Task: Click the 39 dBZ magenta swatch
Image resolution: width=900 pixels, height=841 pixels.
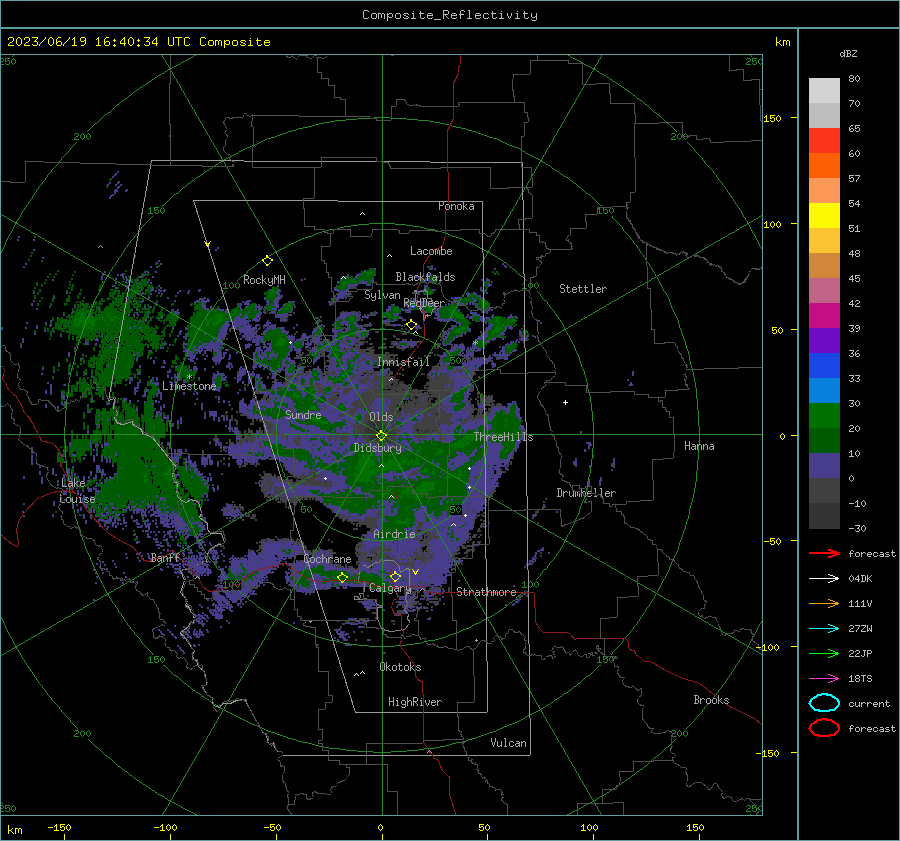Action: 824,315
